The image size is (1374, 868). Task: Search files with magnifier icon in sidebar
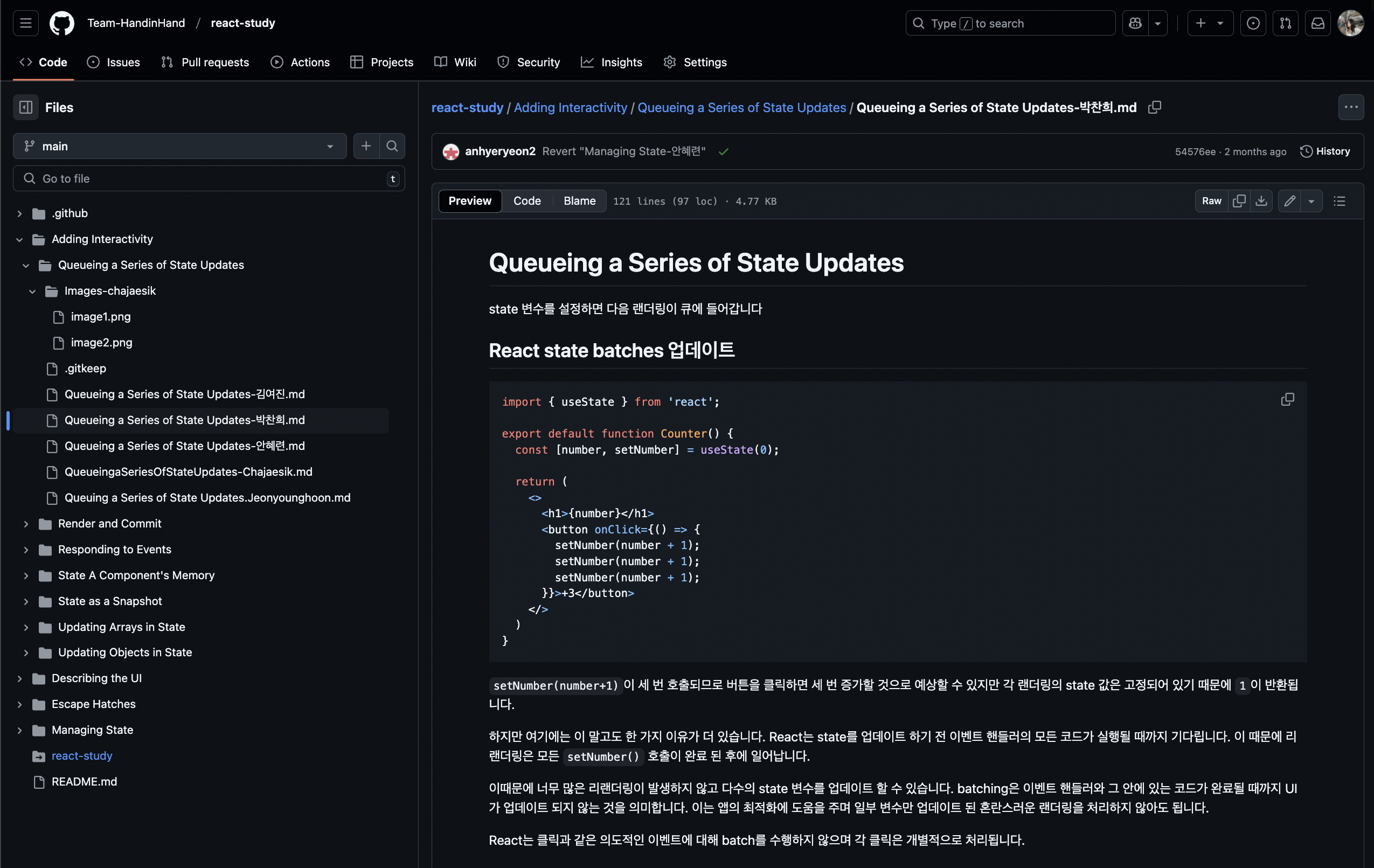point(392,146)
